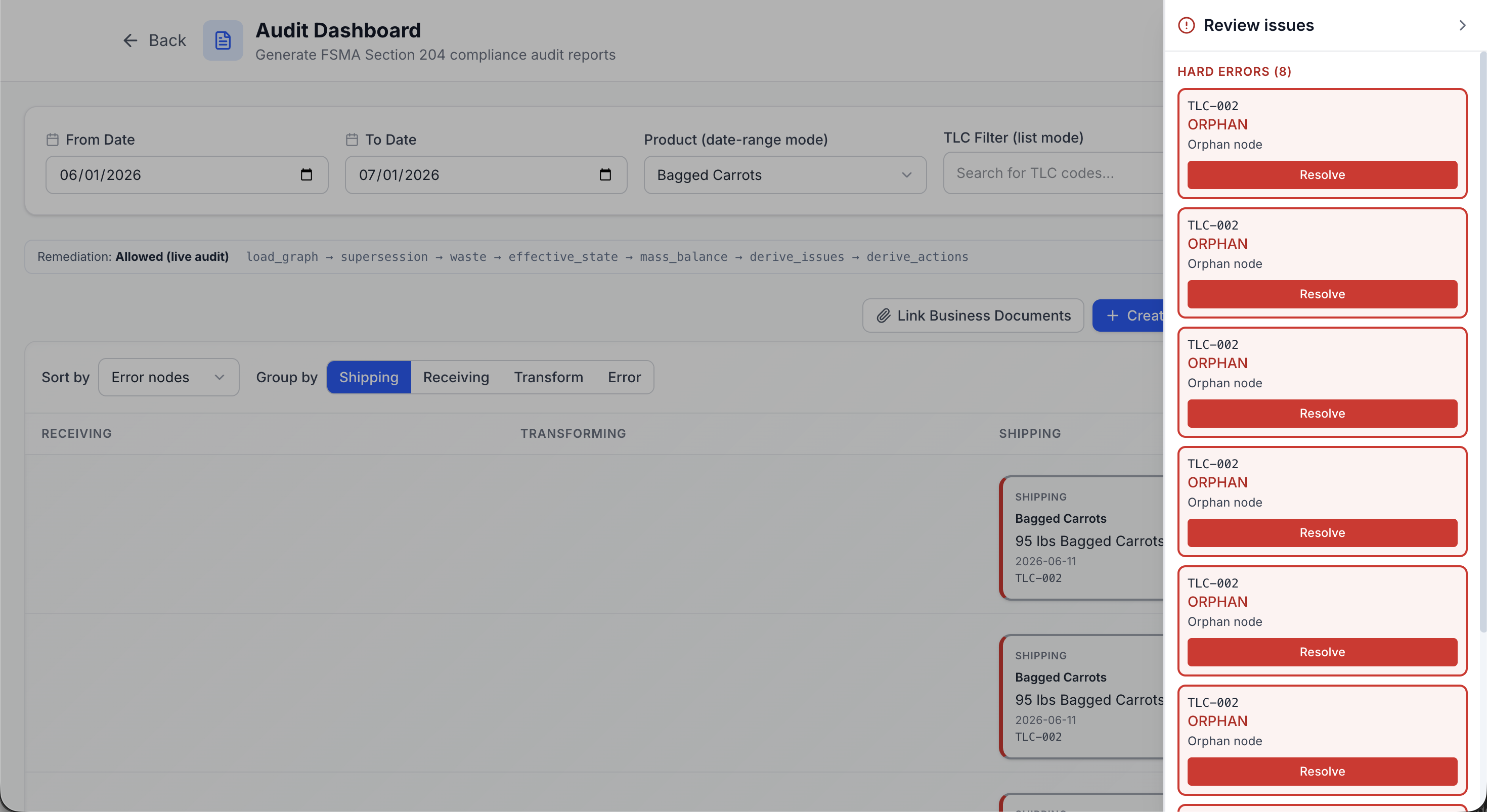Click the Back link
Screen dimensions: 1487x812
tap(154, 40)
